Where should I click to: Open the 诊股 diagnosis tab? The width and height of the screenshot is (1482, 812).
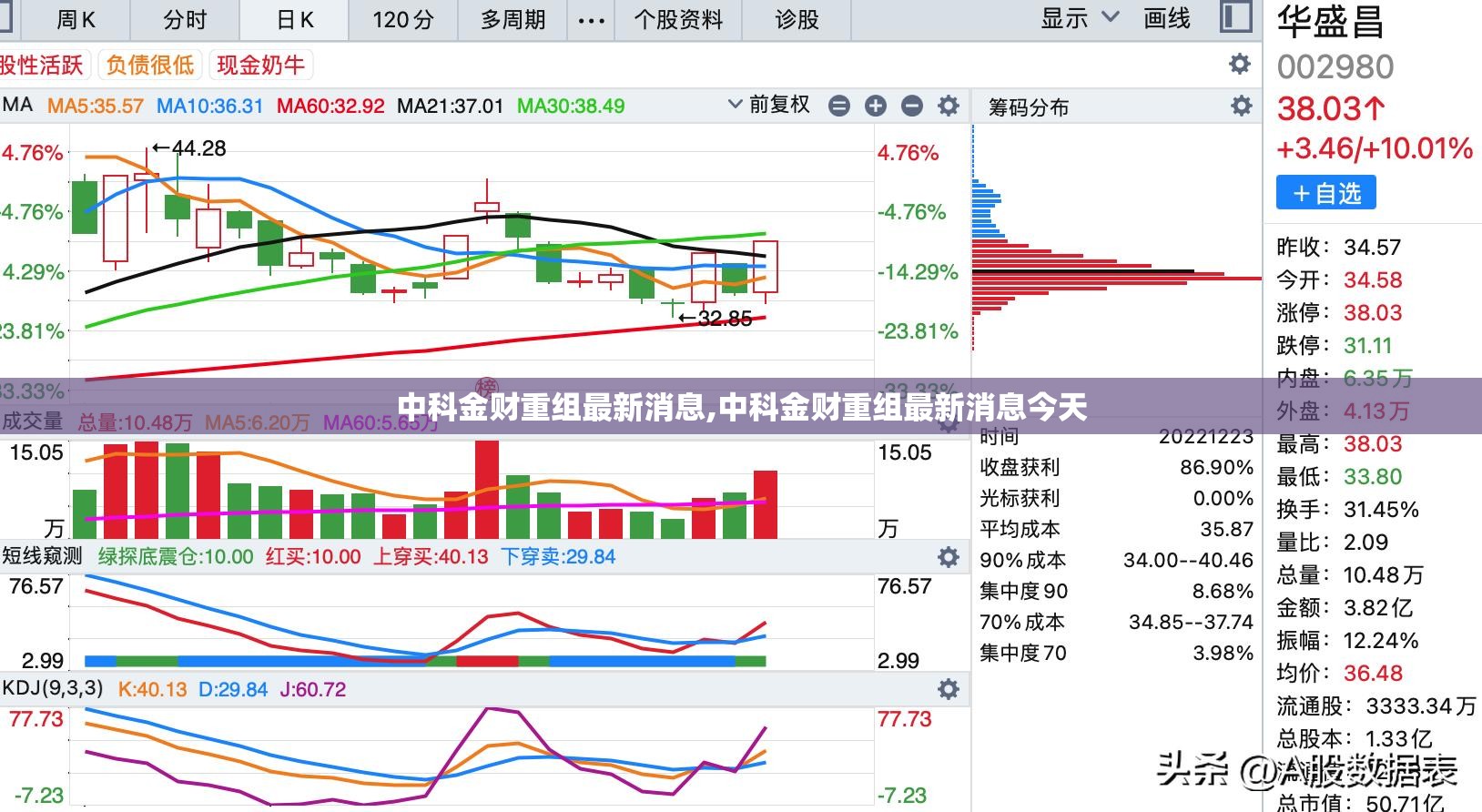click(x=797, y=19)
